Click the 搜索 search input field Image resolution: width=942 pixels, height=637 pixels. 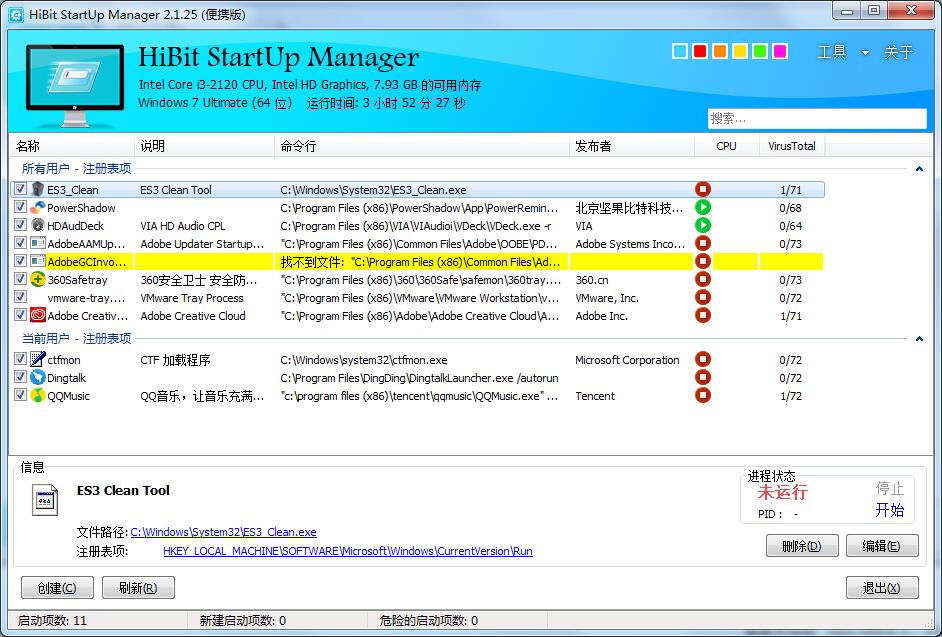click(x=816, y=118)
